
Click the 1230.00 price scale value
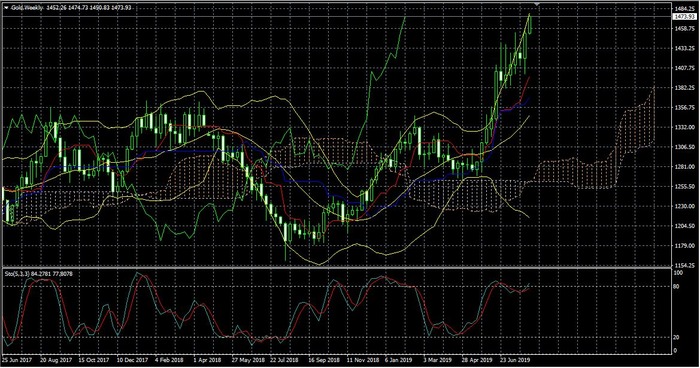[x=685, y=206]
